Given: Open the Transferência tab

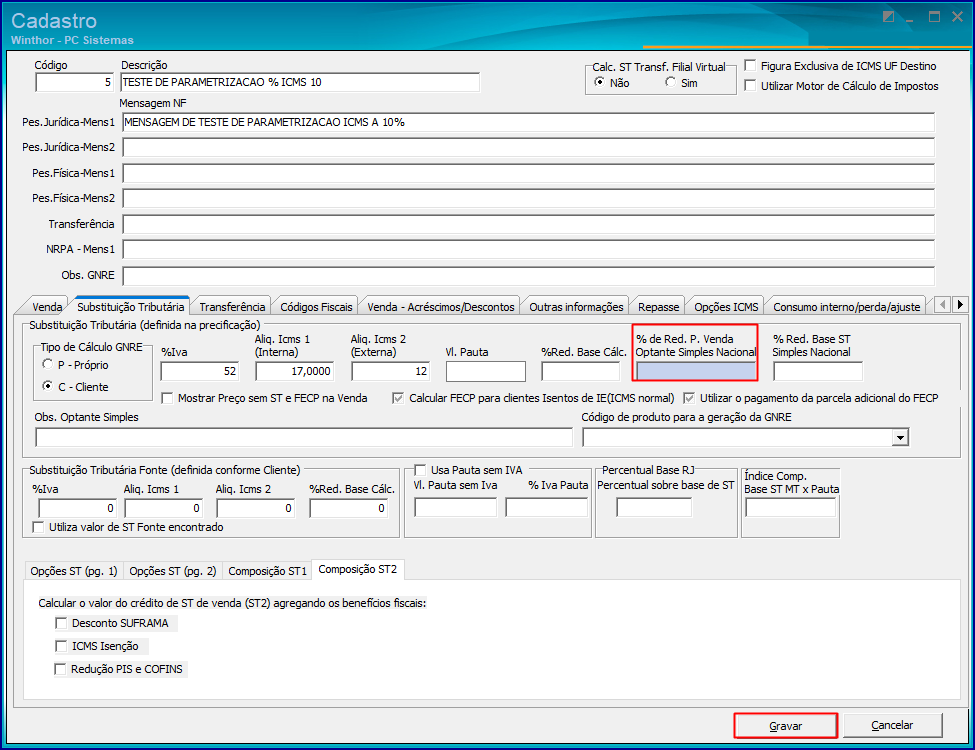Looking at the screenshot, I should 232,307.
